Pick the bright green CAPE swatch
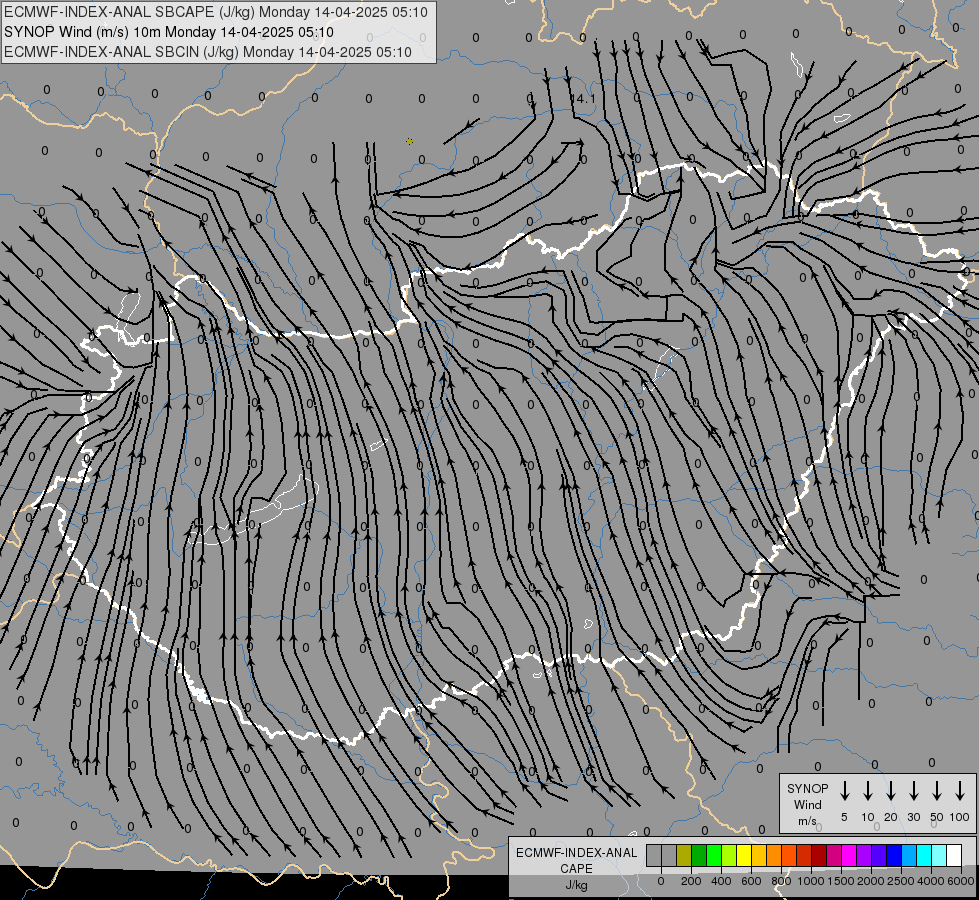 [714, 855]
